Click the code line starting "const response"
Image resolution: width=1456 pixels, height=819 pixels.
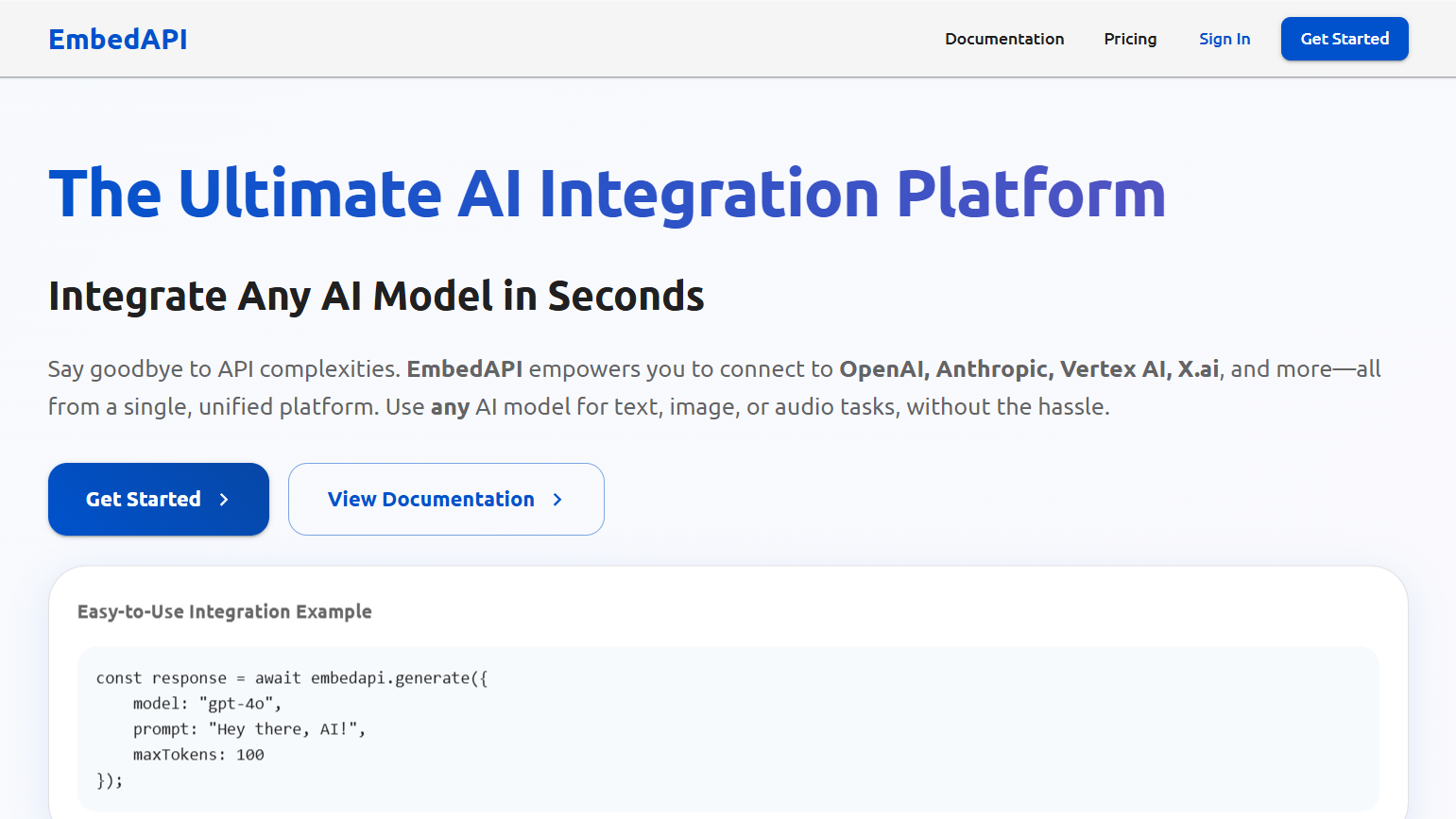tap(292, 678)
